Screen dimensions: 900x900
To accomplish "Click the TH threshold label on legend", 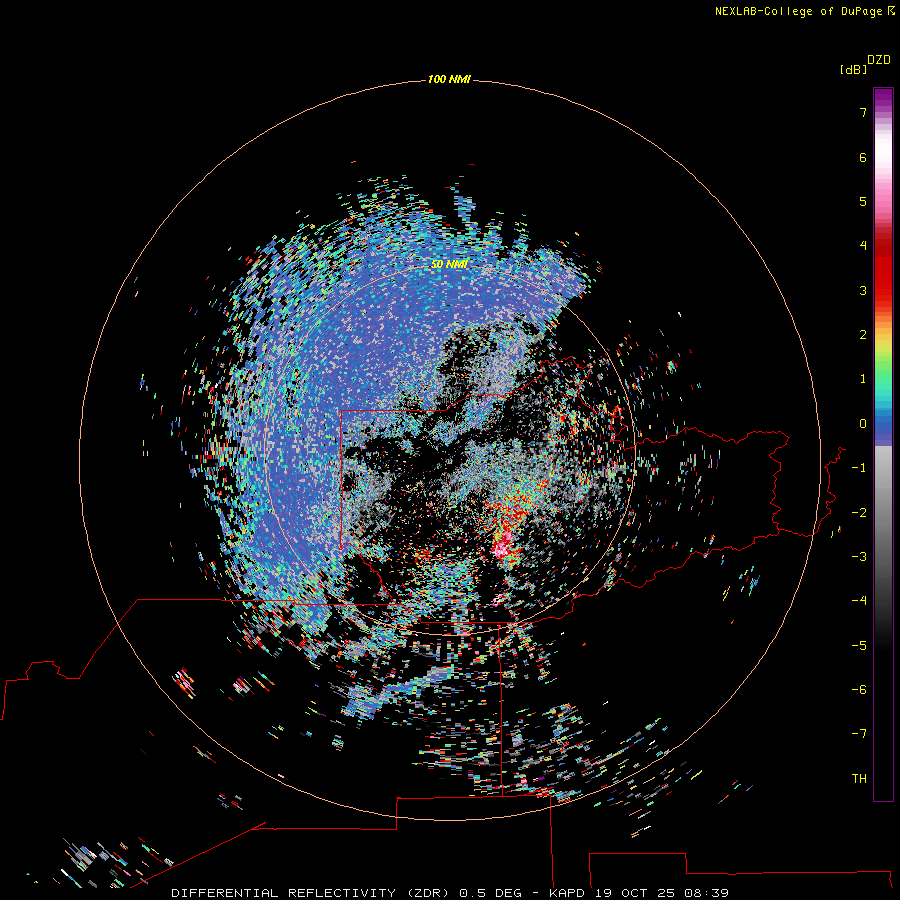I will [x=859, y=779].
